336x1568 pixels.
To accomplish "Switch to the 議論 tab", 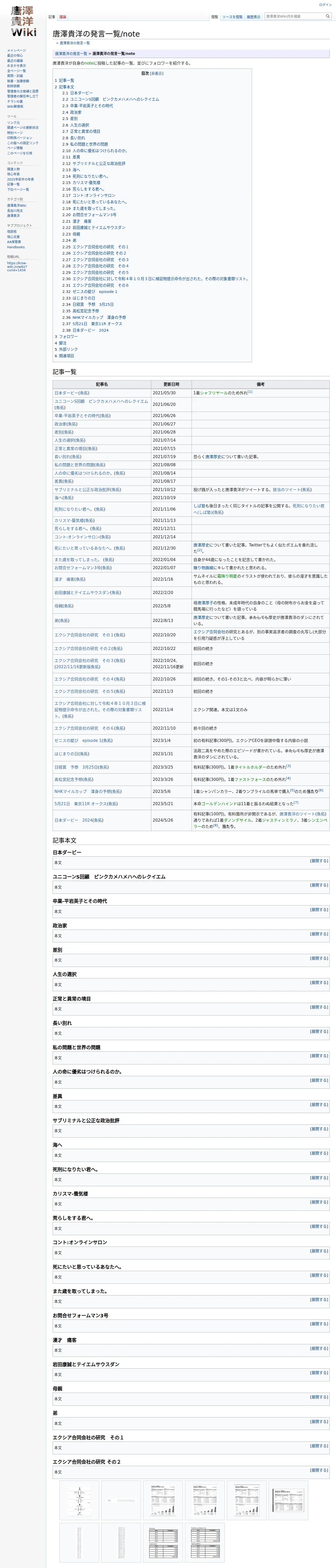I will pyautogui.click(x=63, y=17).
